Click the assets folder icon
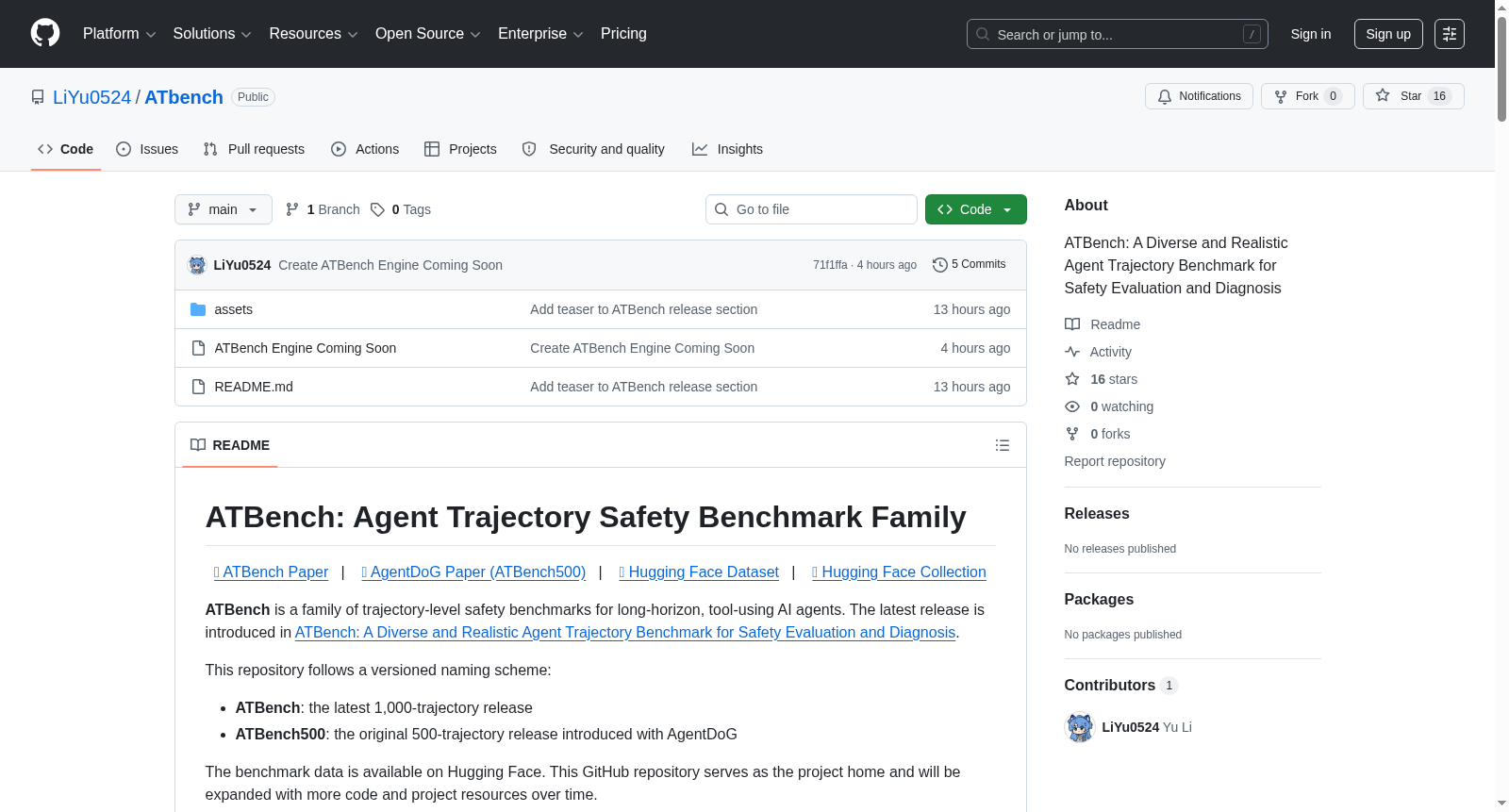 click(198, 309)
